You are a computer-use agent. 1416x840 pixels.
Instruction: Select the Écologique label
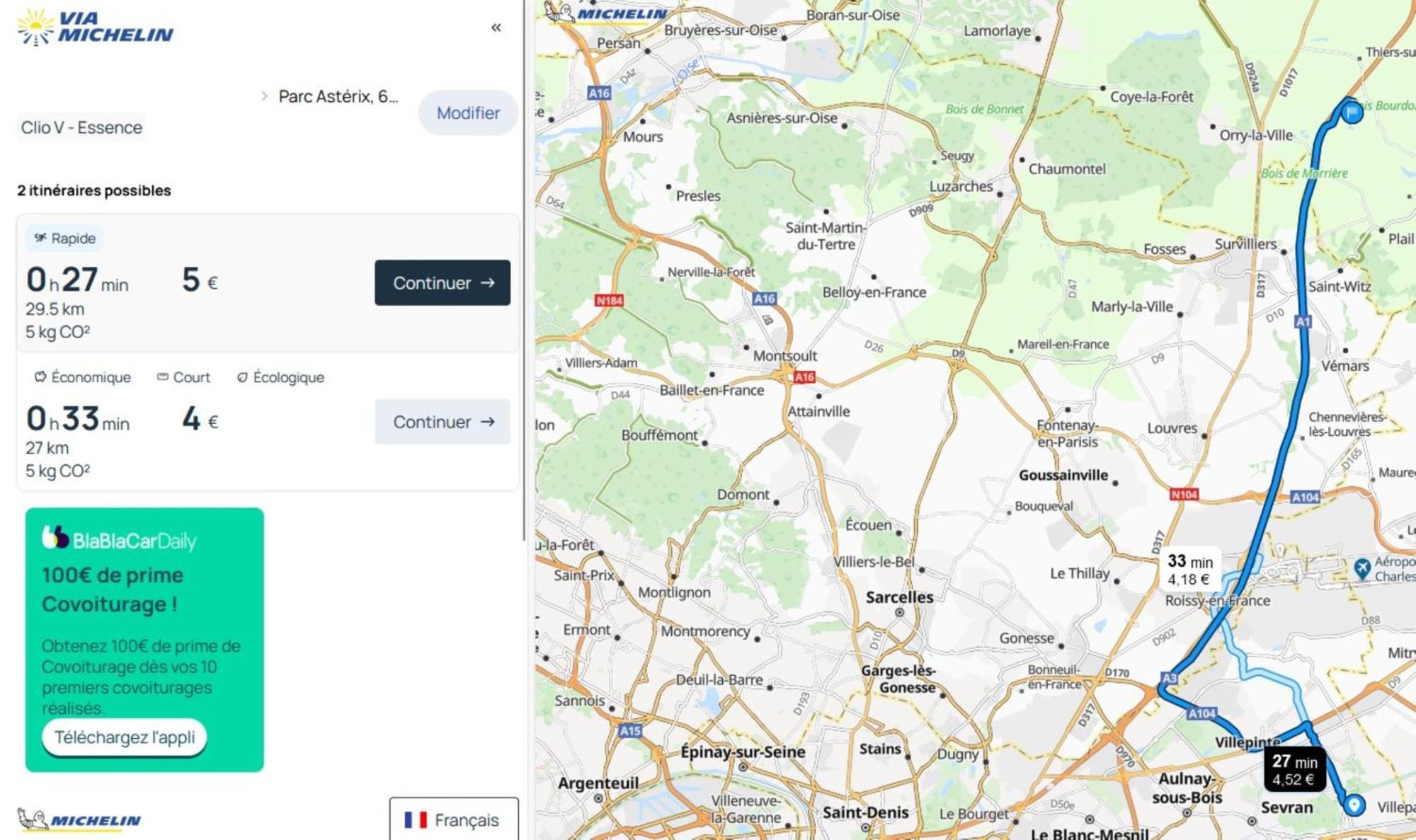288,377
